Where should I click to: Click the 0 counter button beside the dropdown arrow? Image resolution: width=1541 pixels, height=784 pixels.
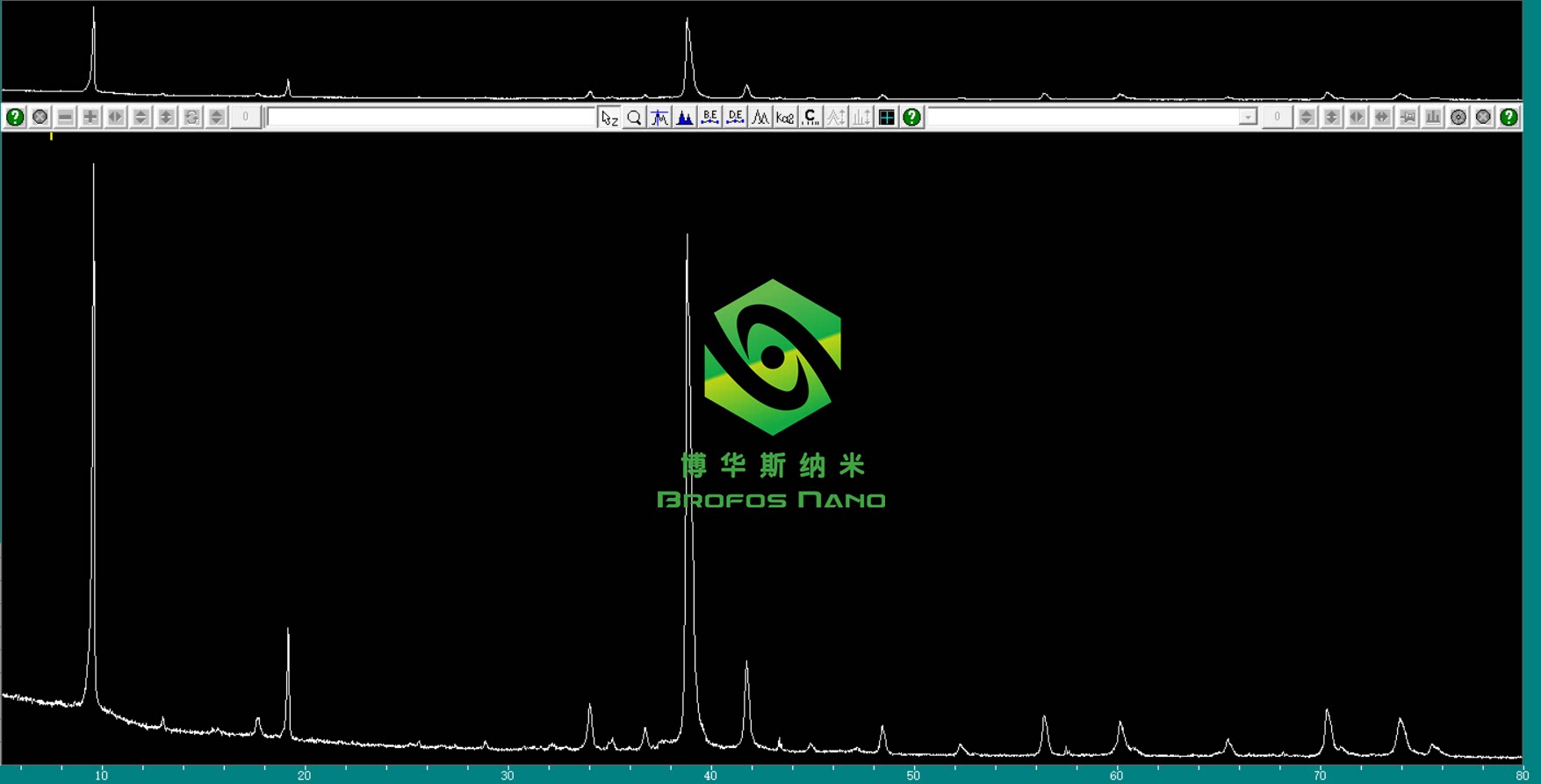tap(1277, 117)
